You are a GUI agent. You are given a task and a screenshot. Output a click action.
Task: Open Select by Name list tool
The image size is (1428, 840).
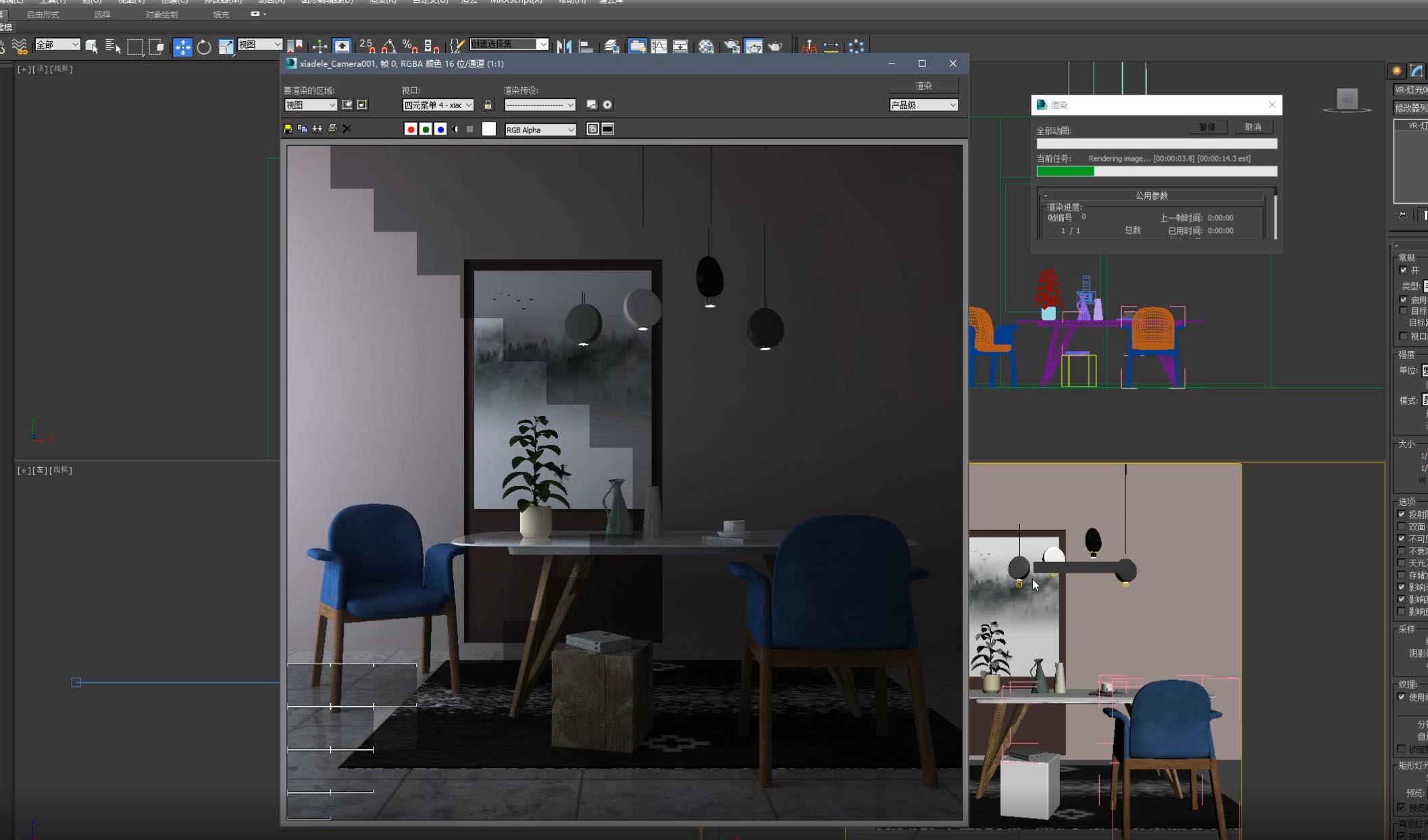(113, 47)
